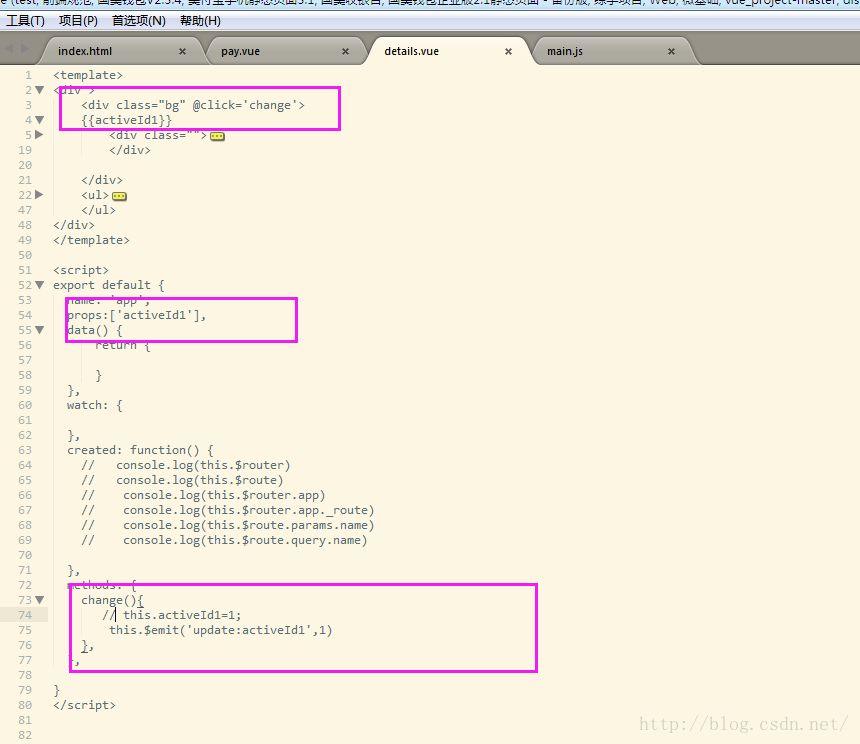Click the @click='change' attribute
Image resolution: width=860 pixels, height=744 pixels.
(x=244, y=105)
